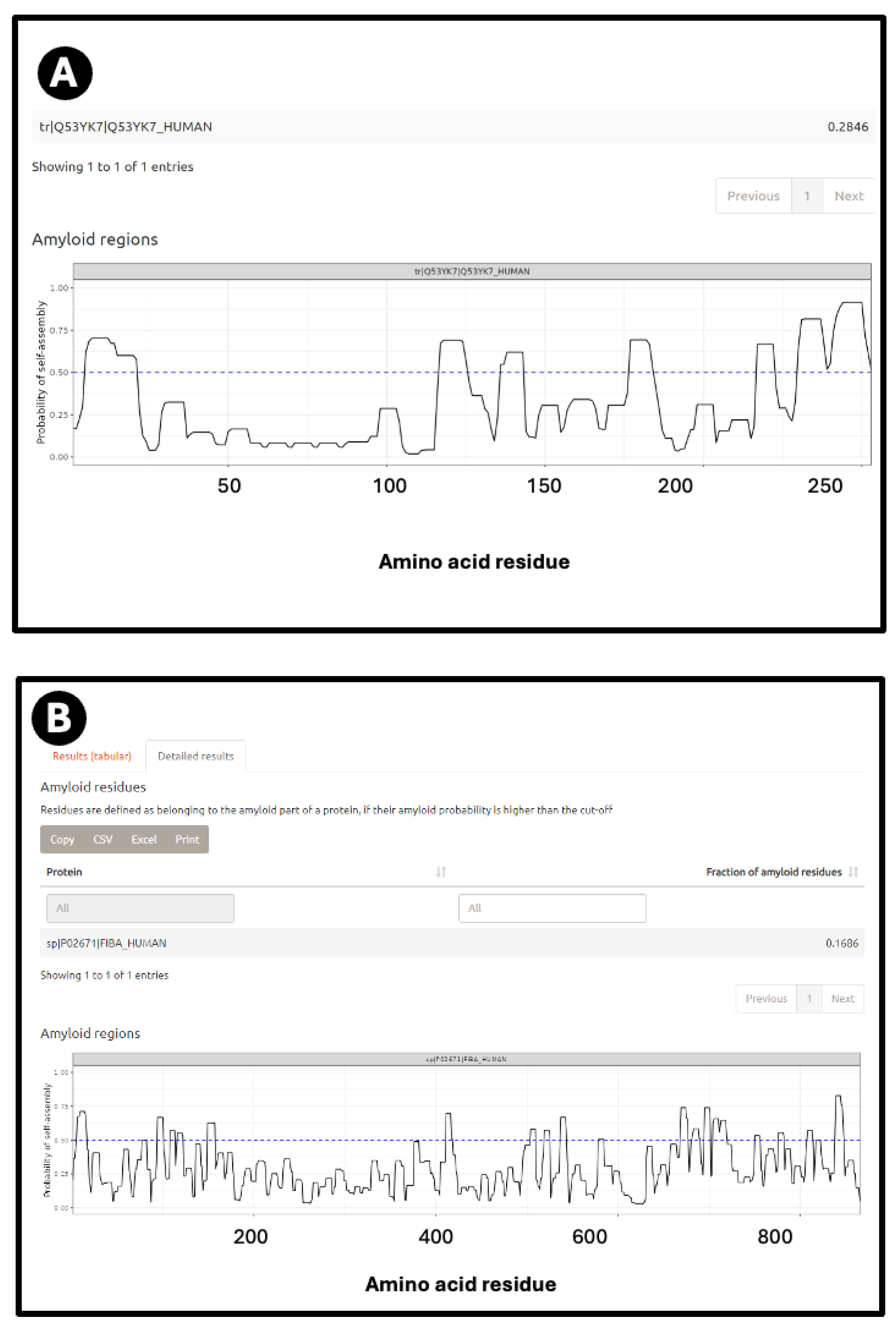Go to Next page in panel A
The image size is (896, 1330).
[848, 196]
